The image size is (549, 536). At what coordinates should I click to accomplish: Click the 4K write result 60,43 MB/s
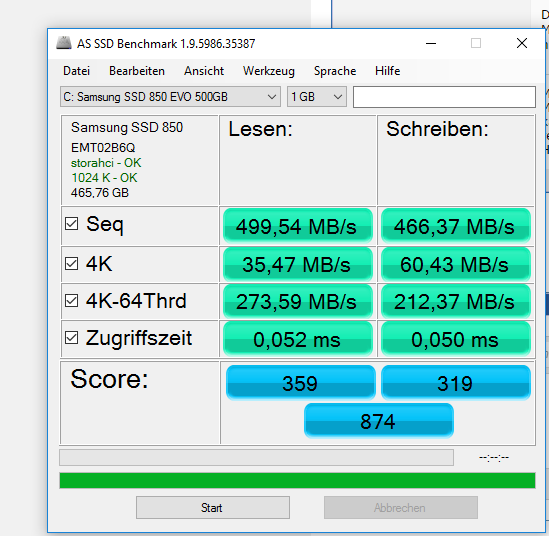click(x=456, y=264)
